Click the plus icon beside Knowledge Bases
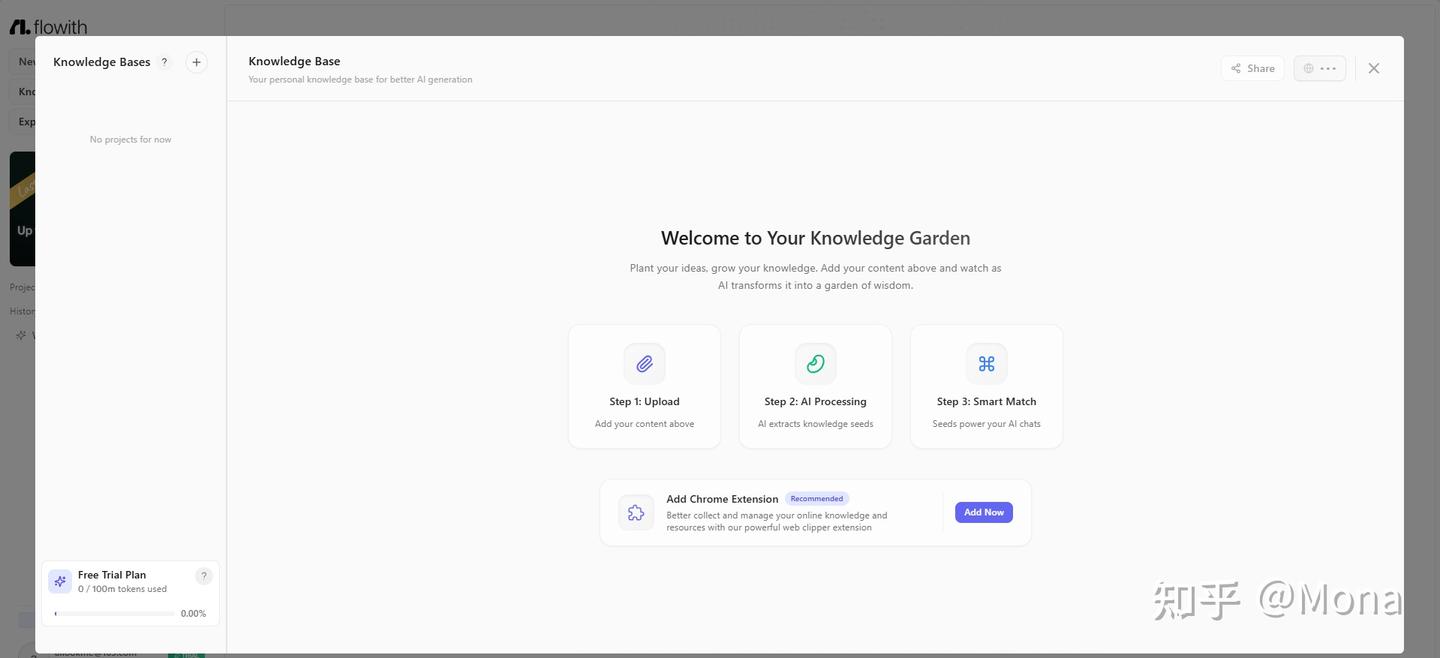 [x=197, y=62]
